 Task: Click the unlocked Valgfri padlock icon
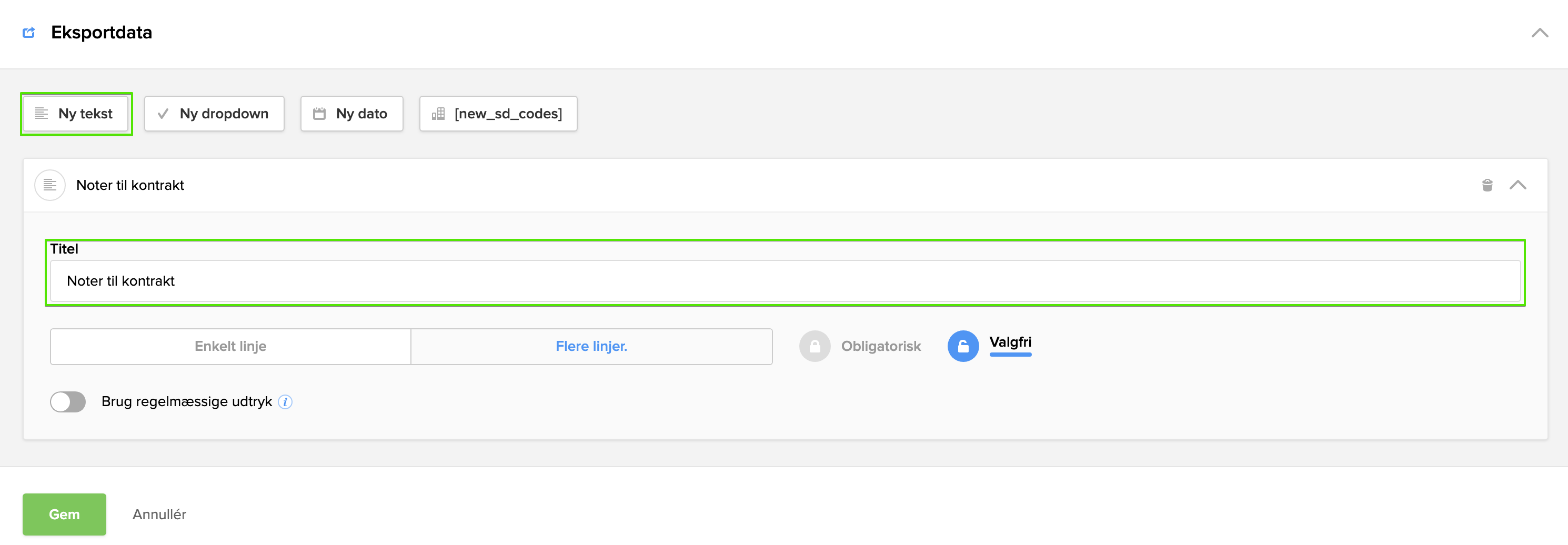(x=963, y=346)
